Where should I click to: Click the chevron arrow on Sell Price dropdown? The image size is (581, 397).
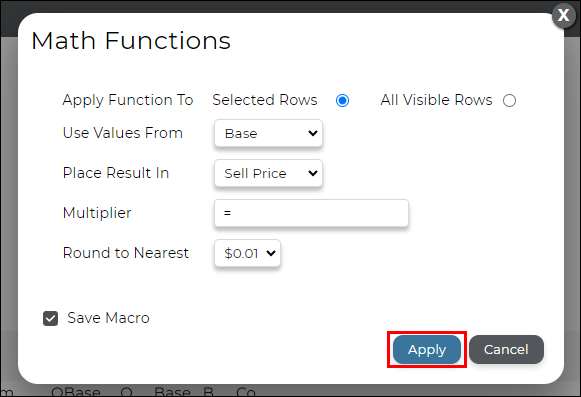[313, 173]
